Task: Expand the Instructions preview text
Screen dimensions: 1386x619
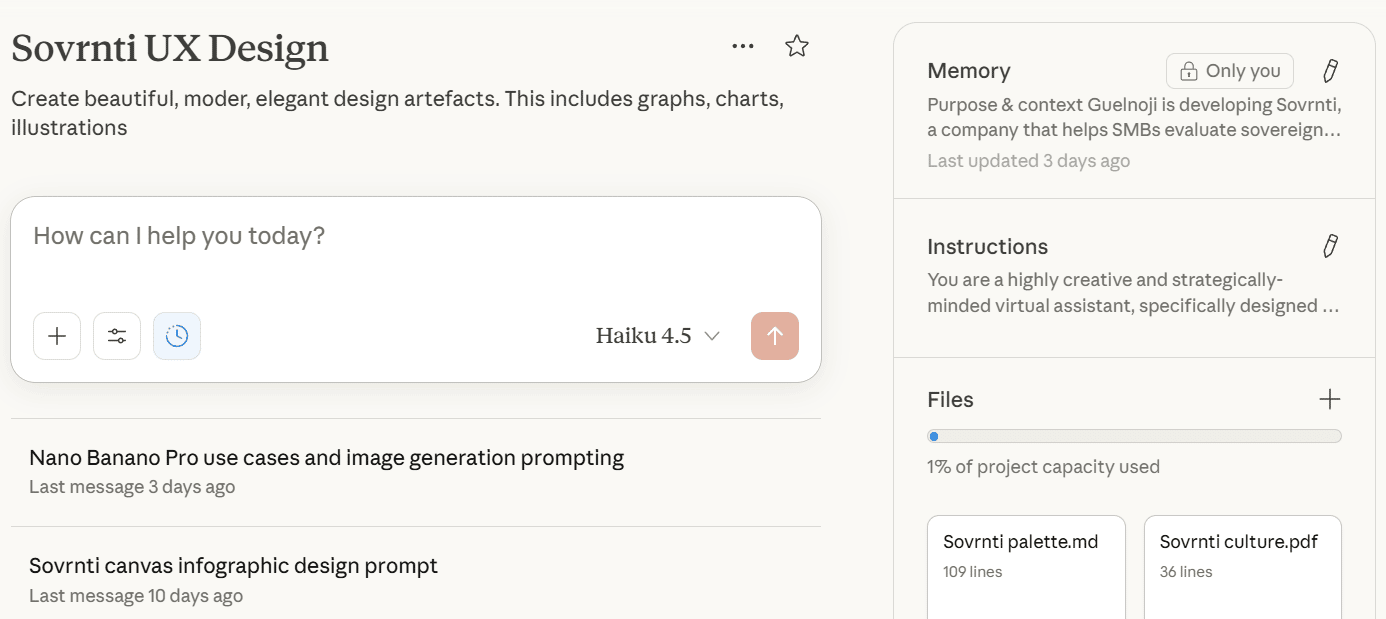Action: pos(1134,293)
